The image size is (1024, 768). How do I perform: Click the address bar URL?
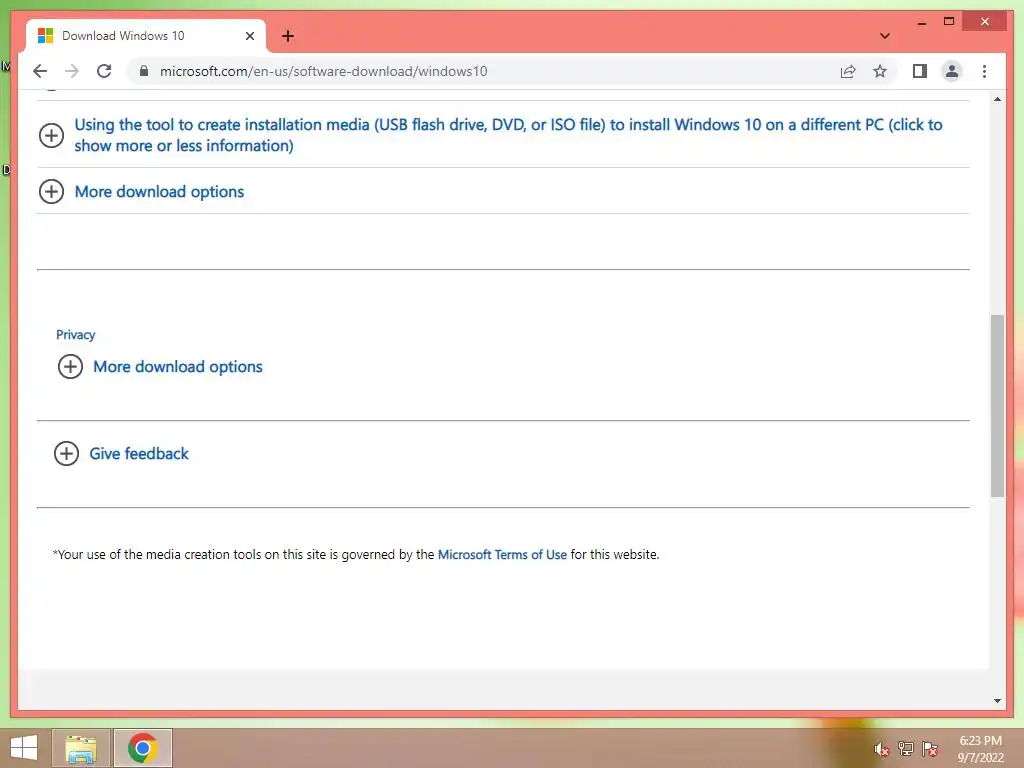tap(323, 71)
